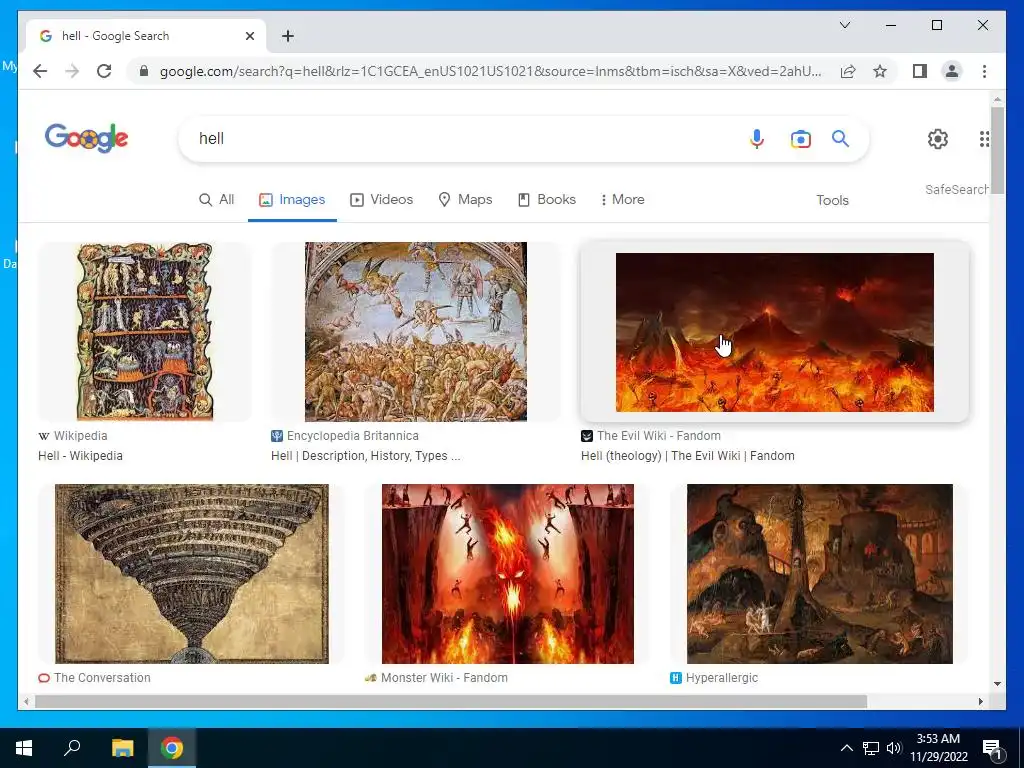Open the Chrome side panel icon

(920, 71)
